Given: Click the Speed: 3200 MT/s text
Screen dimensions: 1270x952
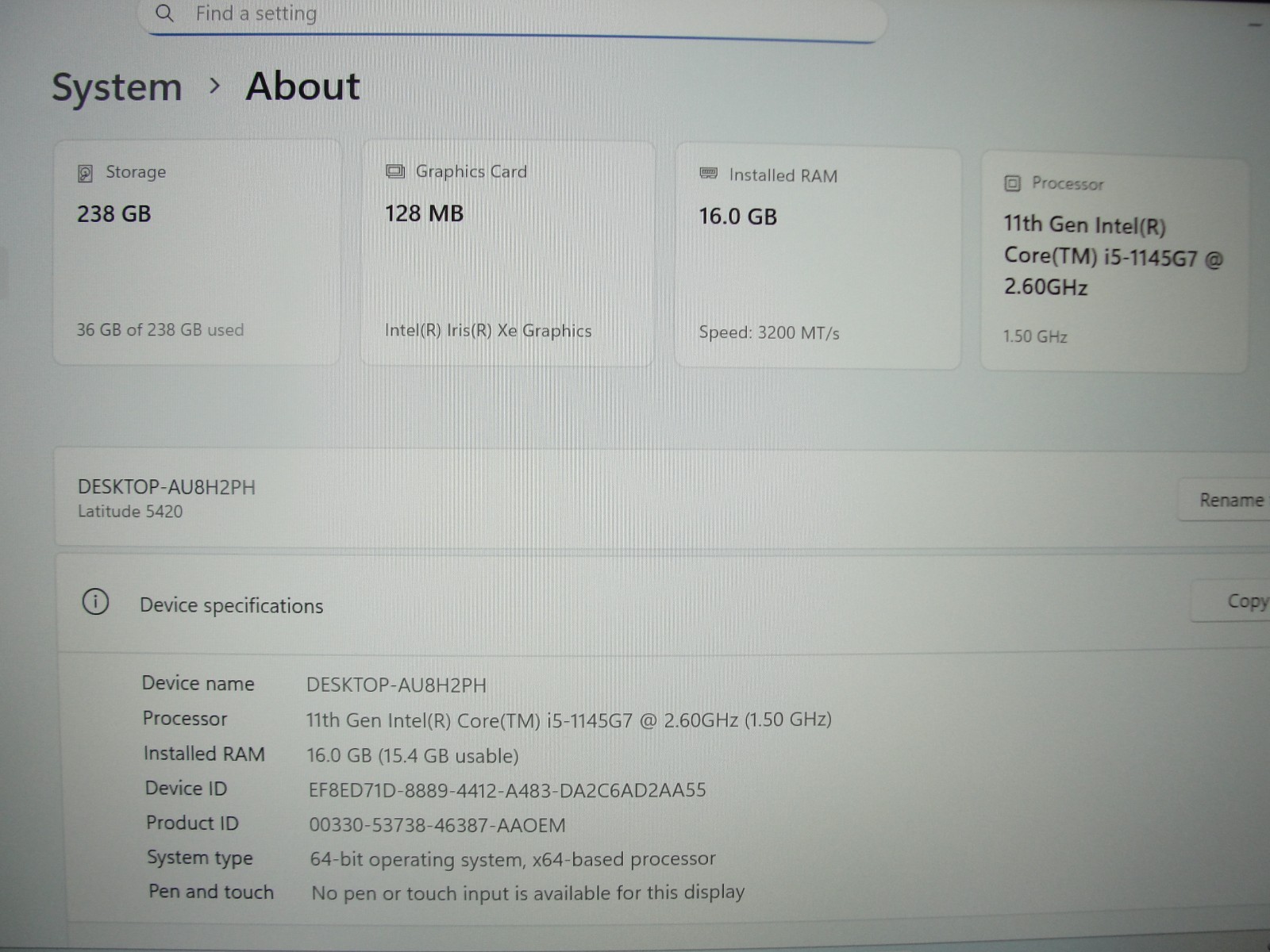Looking at the screenshot, I should click(769, 333).
